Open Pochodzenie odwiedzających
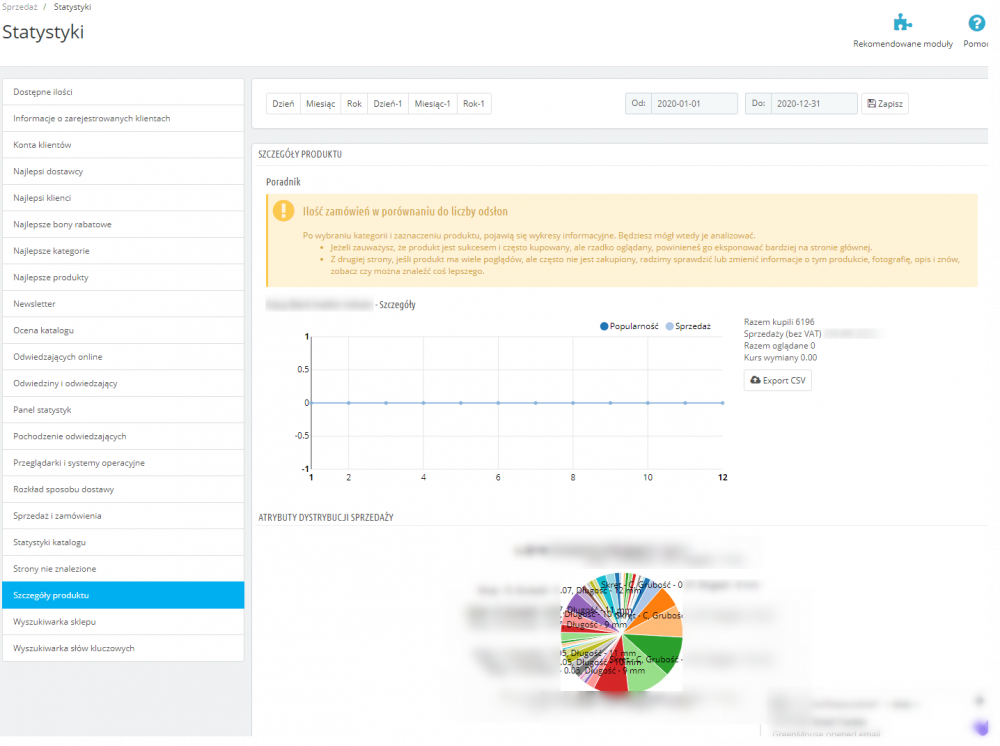 (x=123, y=436)
